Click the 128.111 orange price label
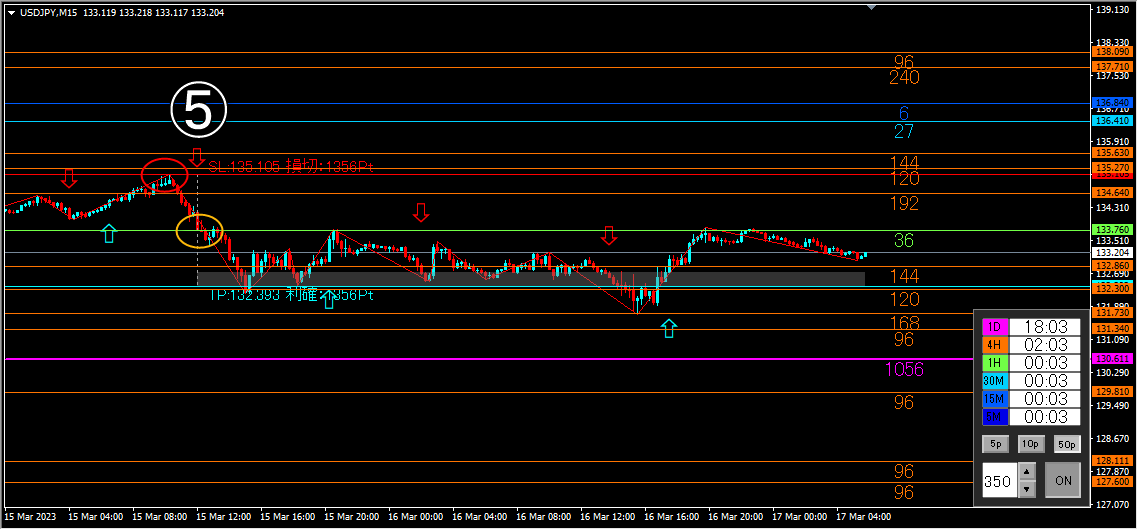1138x530 pixels. pos(1113,461)
